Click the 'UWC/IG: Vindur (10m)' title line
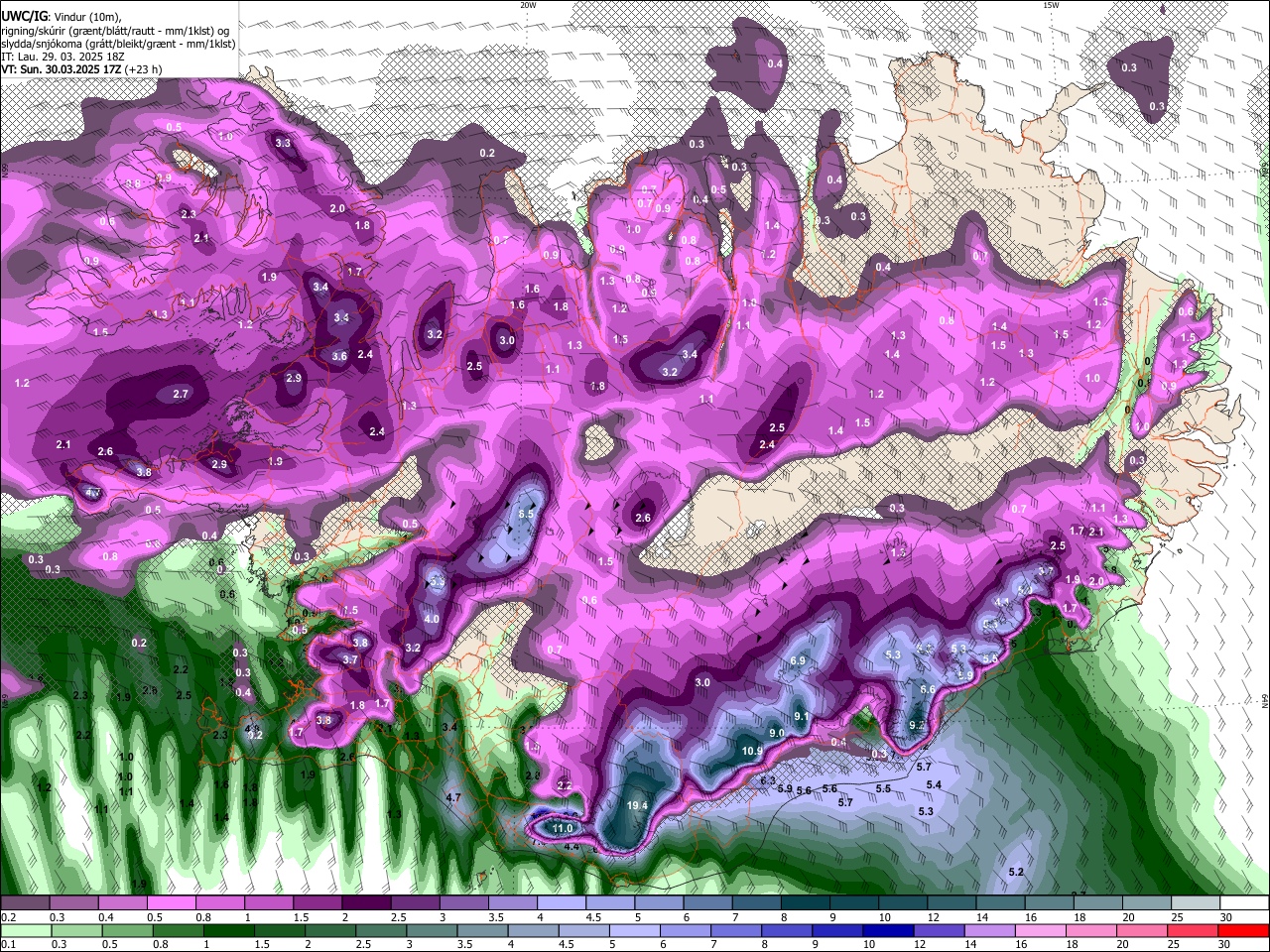1270x952 pixels. click(x=61, y=17)
